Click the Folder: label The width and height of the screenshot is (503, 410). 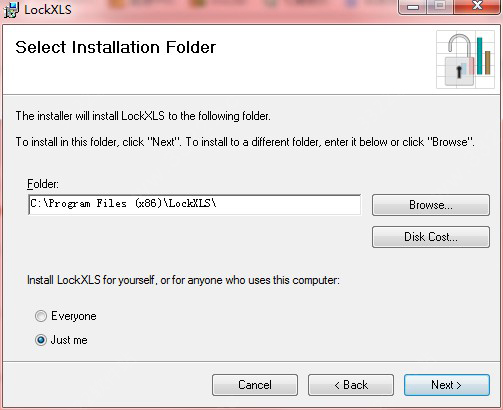click(x=43, y=184)
